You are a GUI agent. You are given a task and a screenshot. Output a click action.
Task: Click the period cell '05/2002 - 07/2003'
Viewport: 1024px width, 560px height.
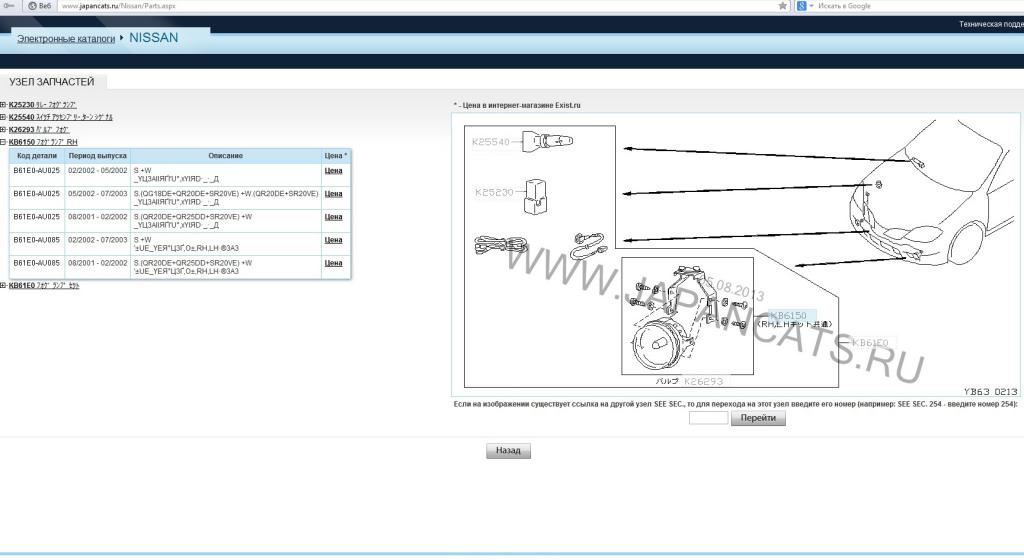97,194
